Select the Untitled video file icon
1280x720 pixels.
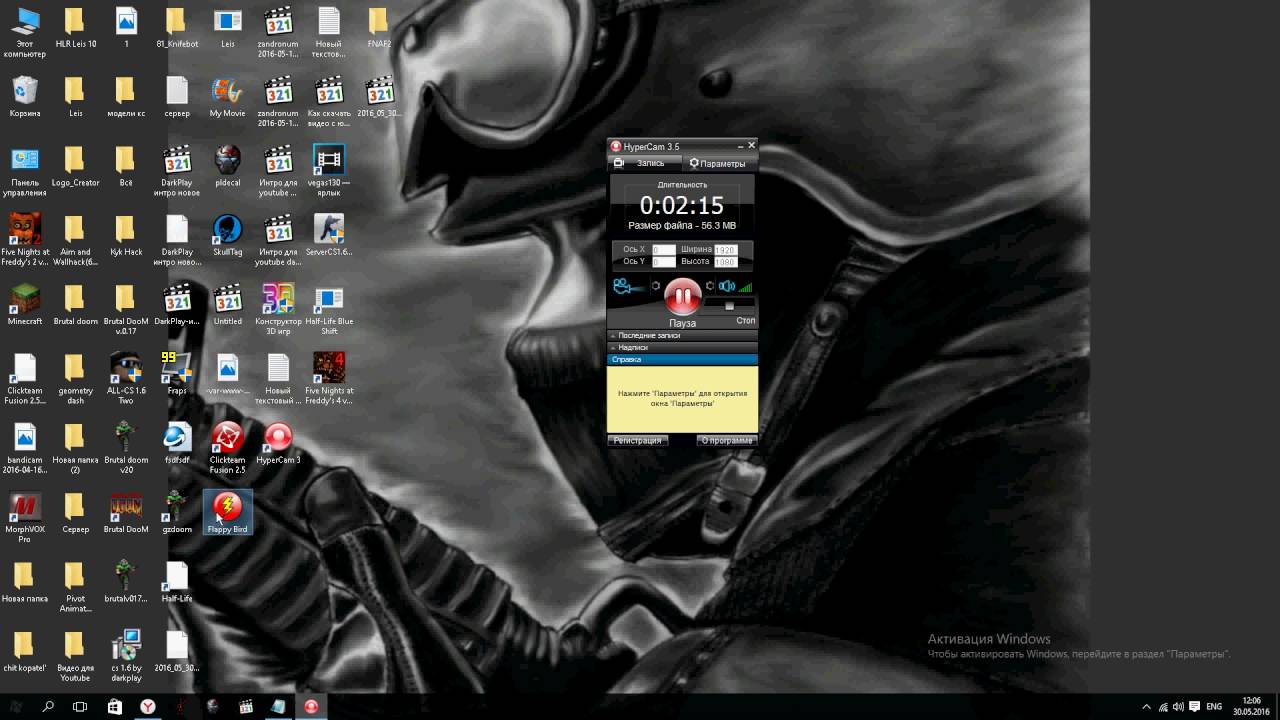point(228,305)
